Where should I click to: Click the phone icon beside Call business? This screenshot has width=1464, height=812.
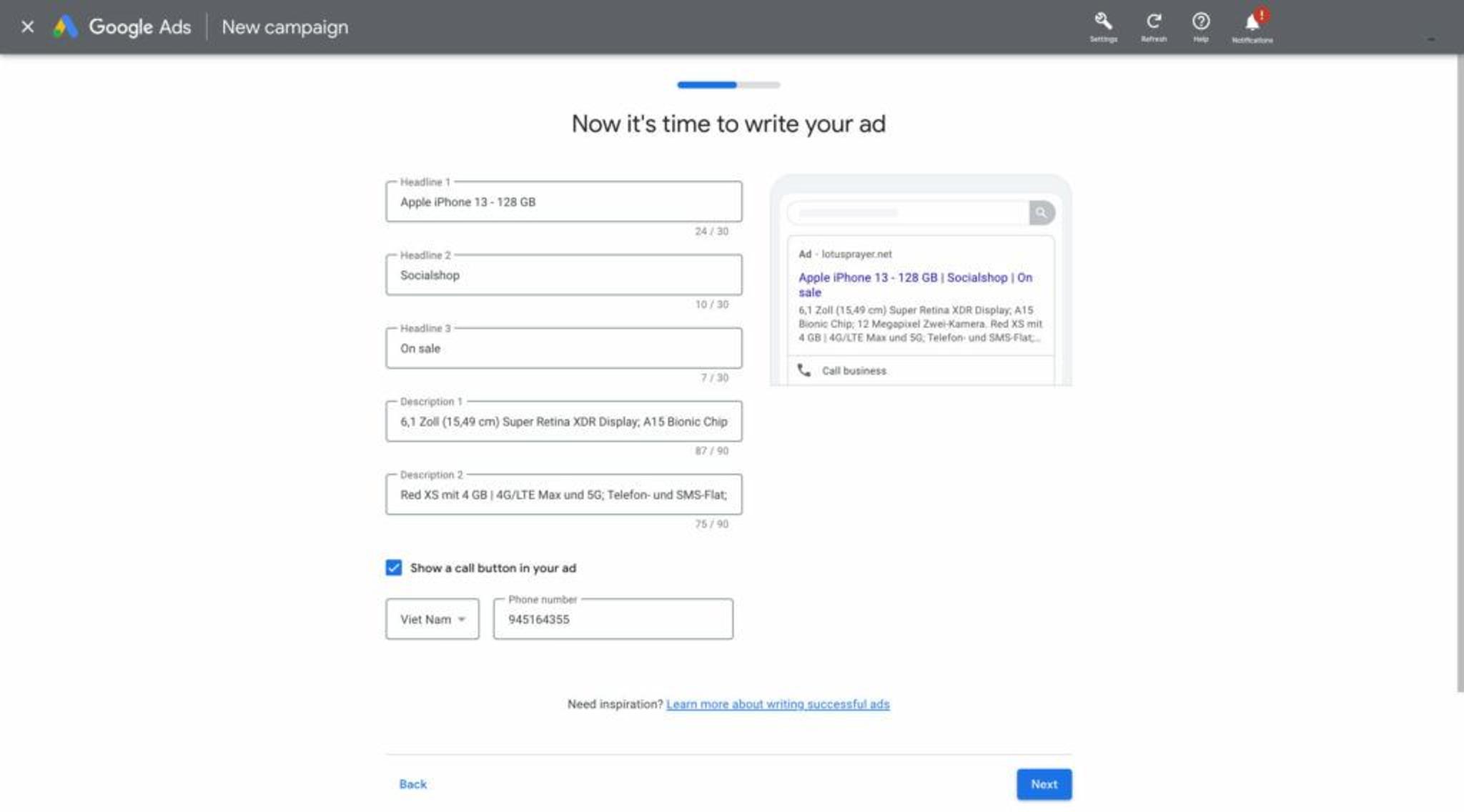pos(804,370)
